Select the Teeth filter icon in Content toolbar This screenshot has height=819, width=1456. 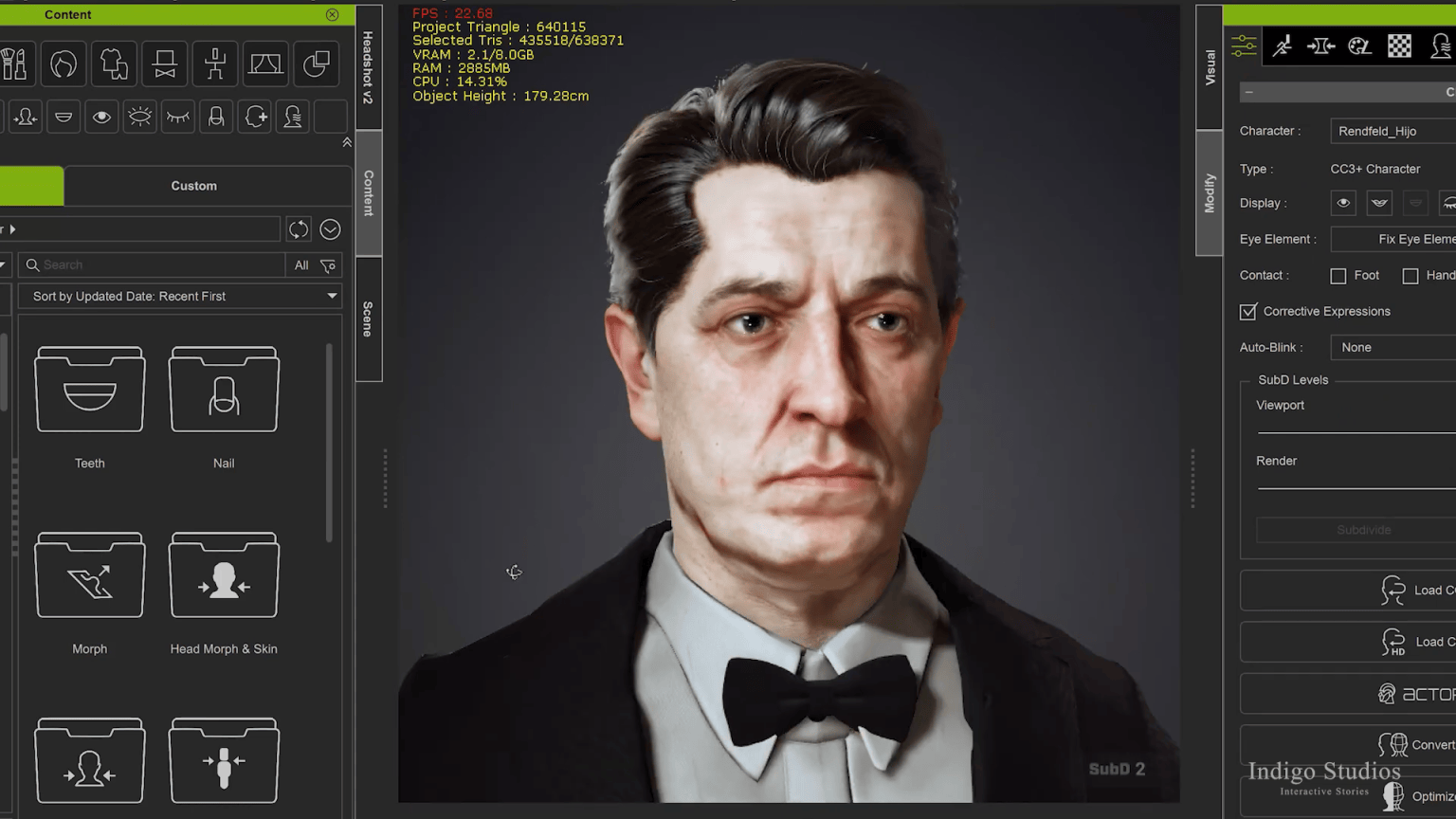click(64, 117)
